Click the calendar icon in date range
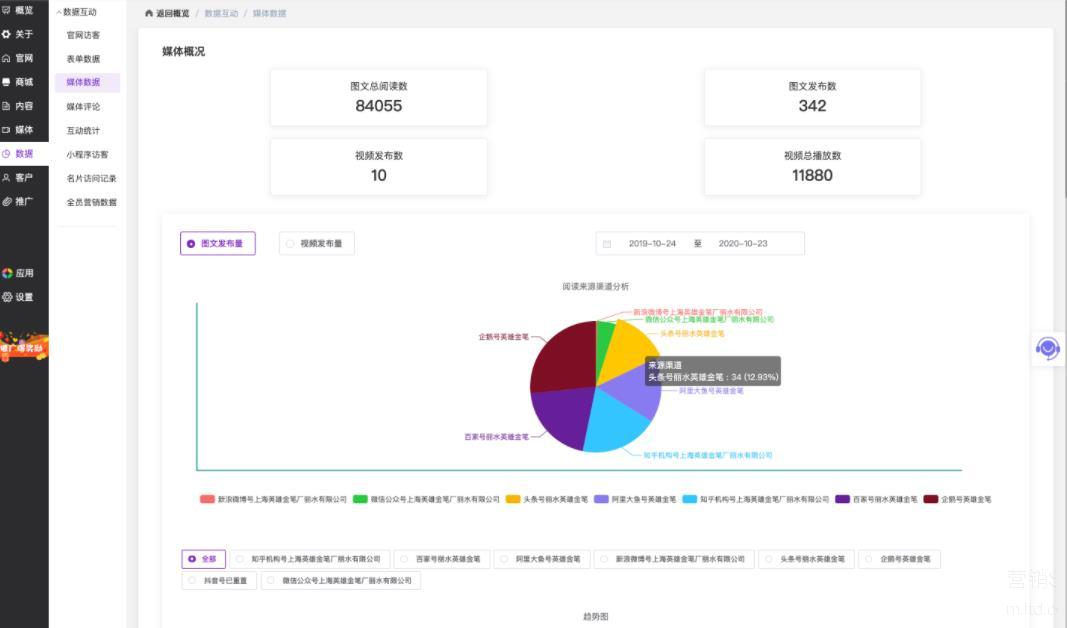1067x628 pixels. pyautogui.click(x=607, y=244)
